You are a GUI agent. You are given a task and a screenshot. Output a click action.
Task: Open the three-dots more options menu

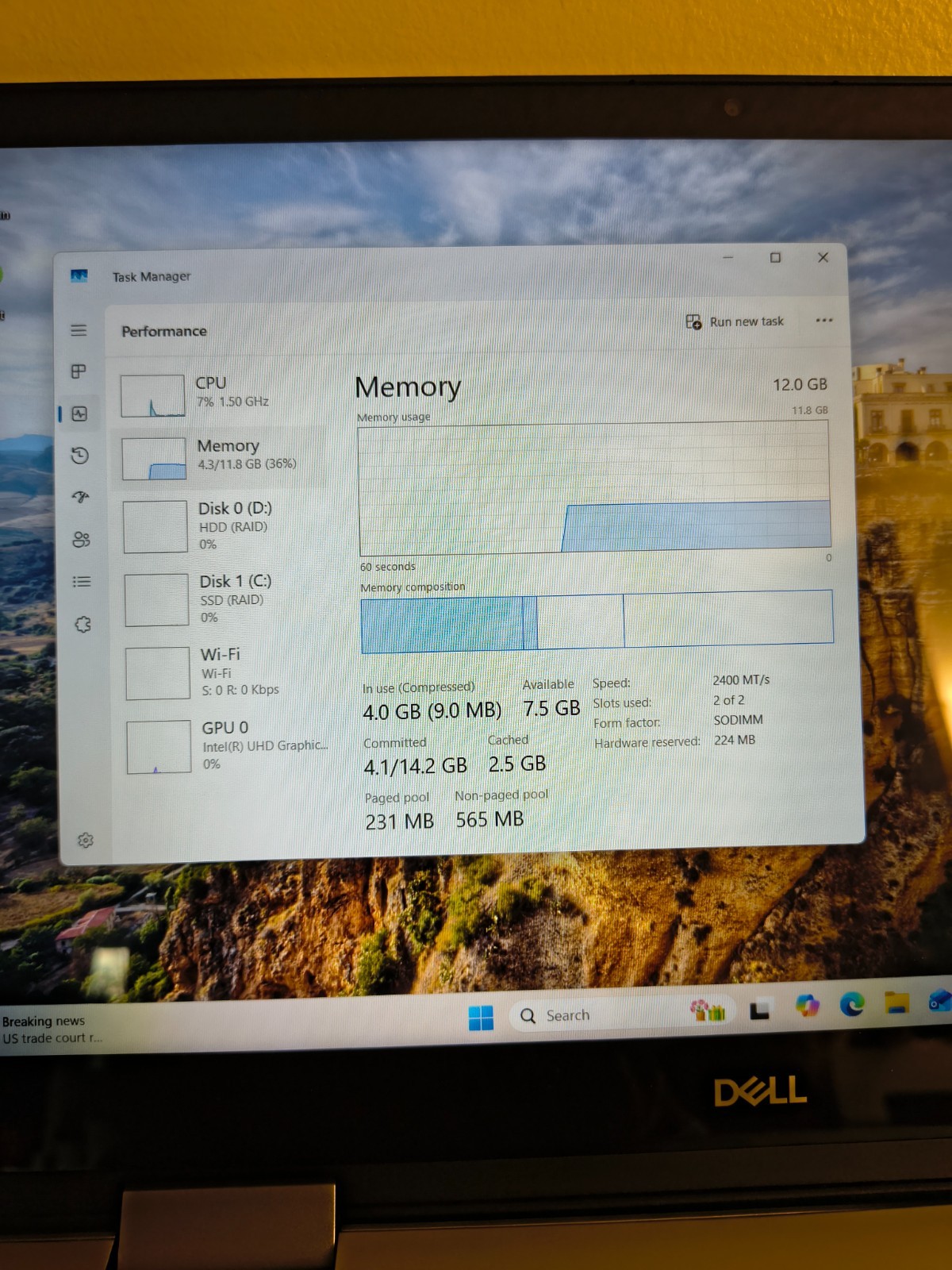pos(824,320)
